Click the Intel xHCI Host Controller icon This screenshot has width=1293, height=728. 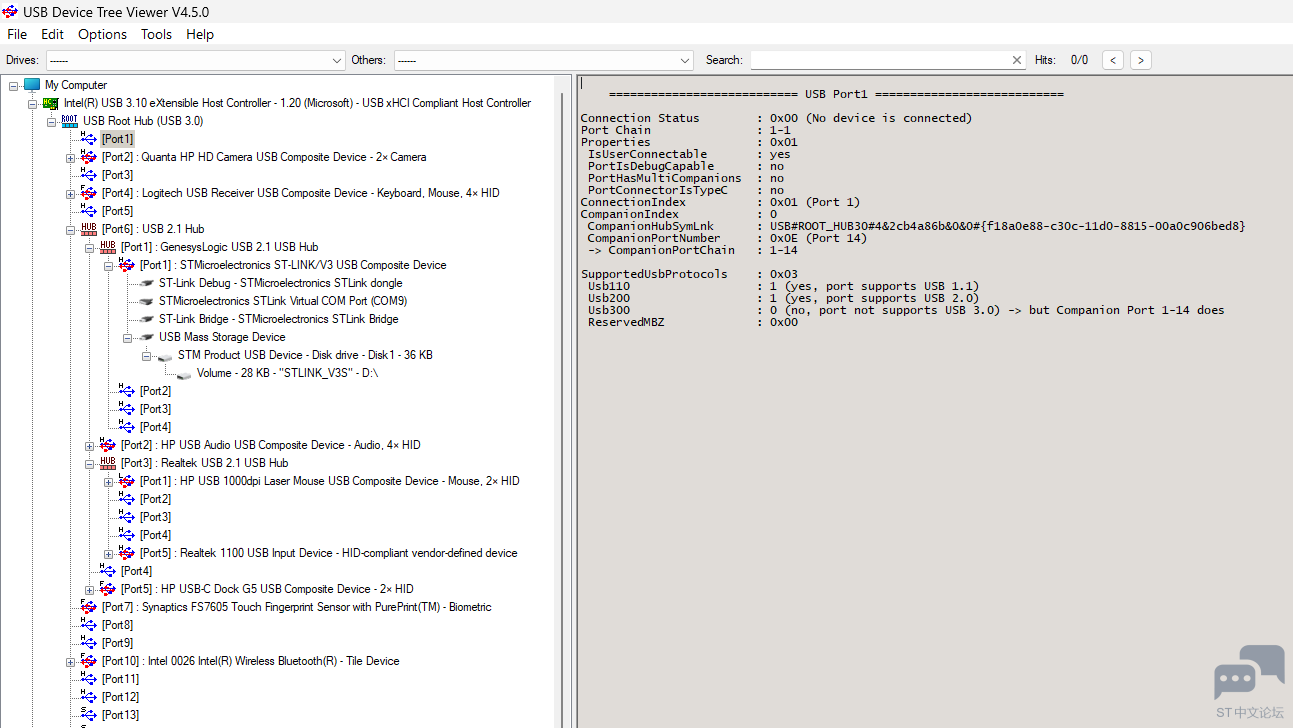50,103
